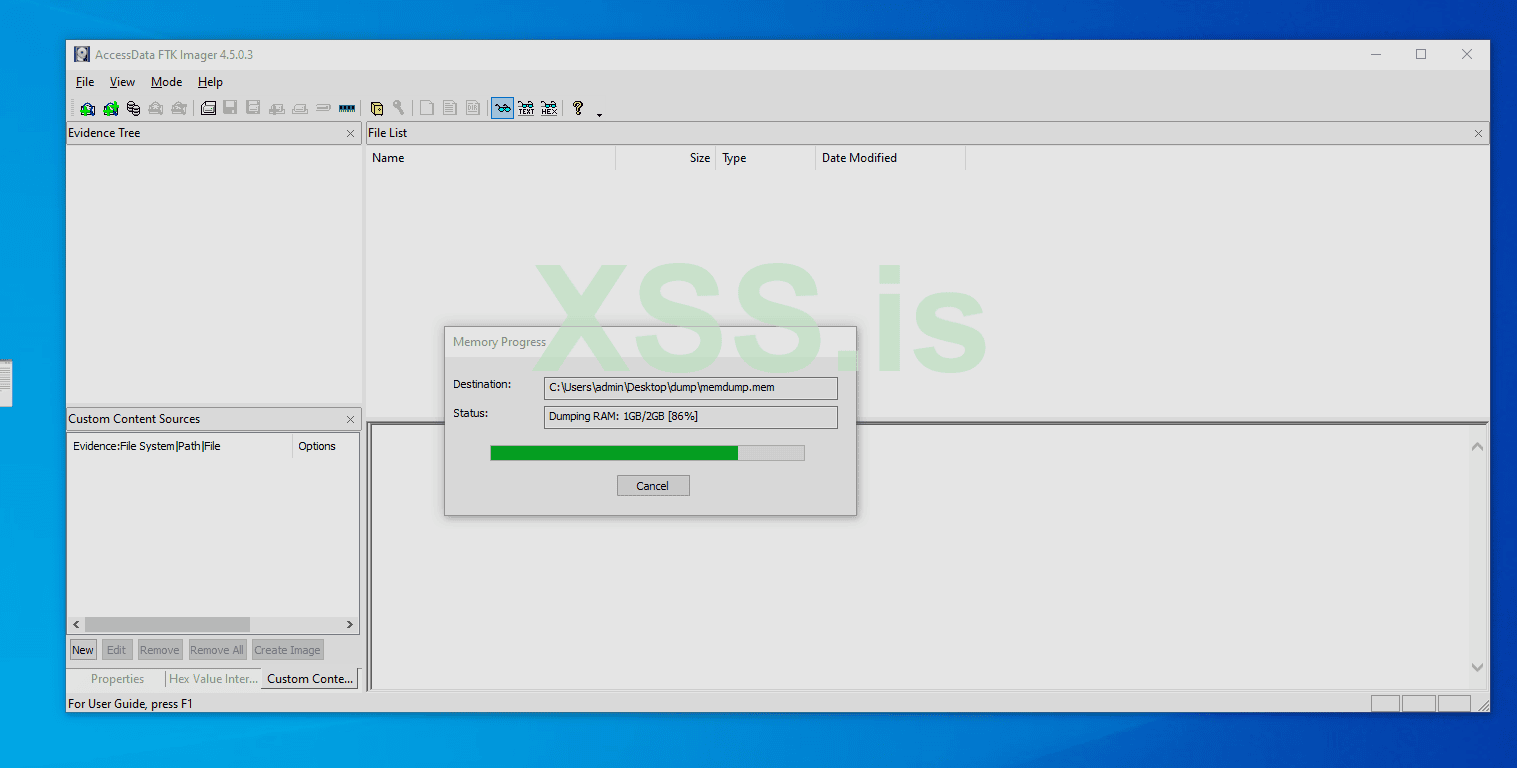Click the Size column header
Screen dimensions: 1517x768
pos(666,158)
